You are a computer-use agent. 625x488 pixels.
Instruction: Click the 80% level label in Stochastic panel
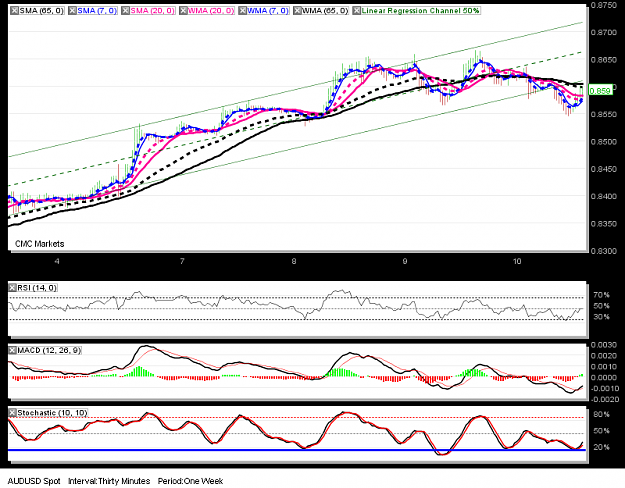pyautogui.click(x=601, y=415)
